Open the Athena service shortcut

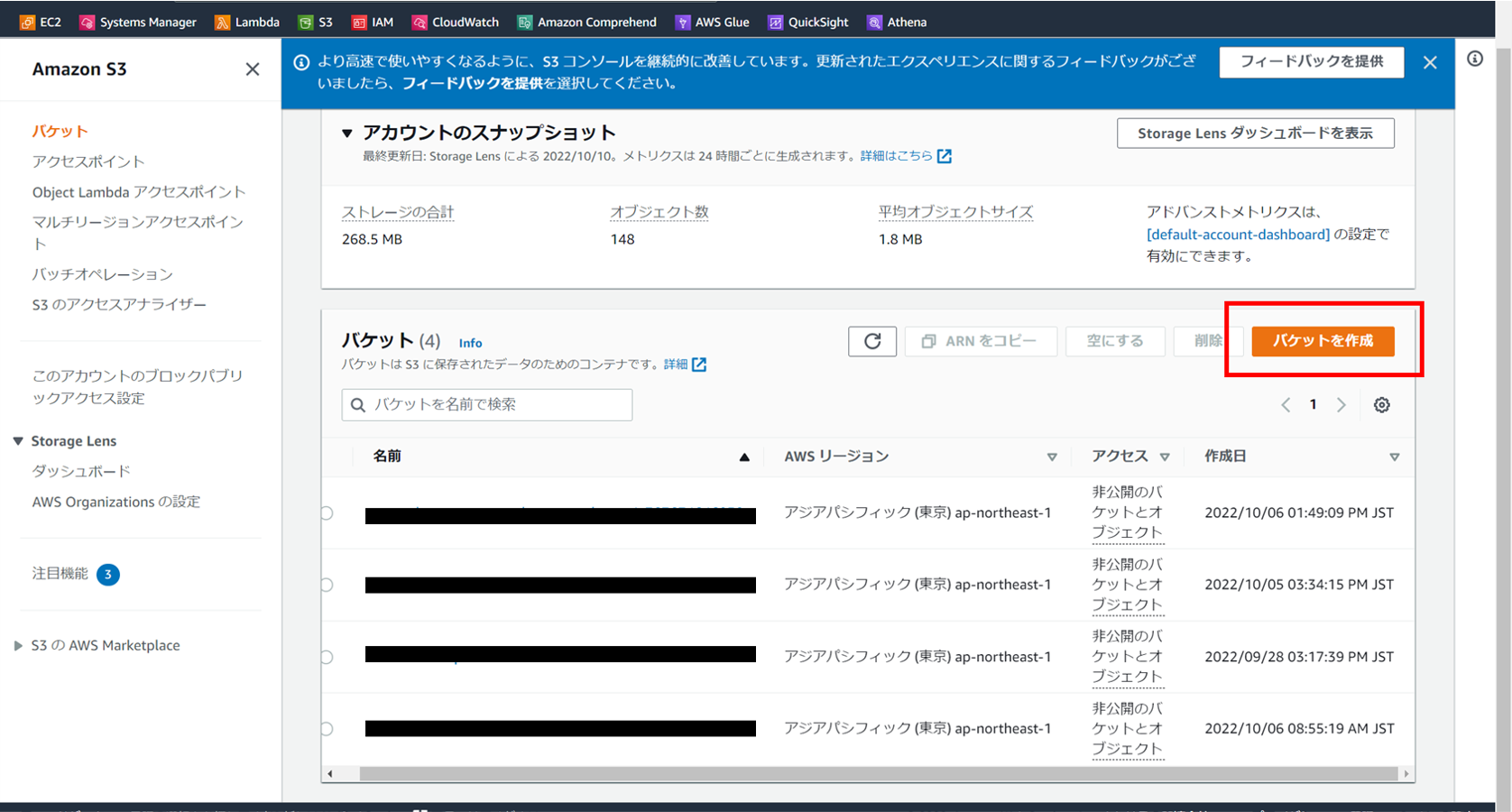[x=896, y=22]
